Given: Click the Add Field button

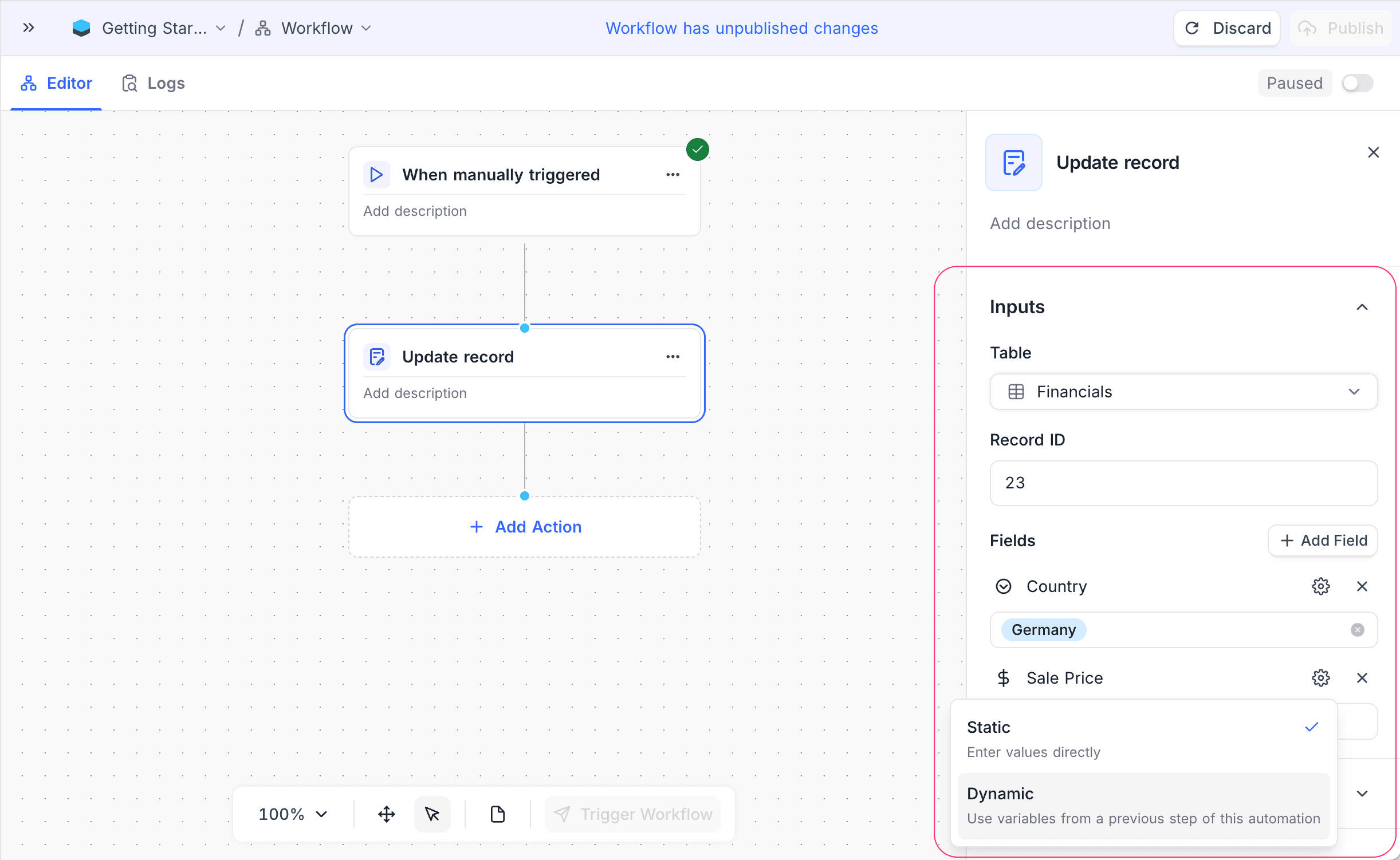Looking at the screenshot, I should [1323, 540].
